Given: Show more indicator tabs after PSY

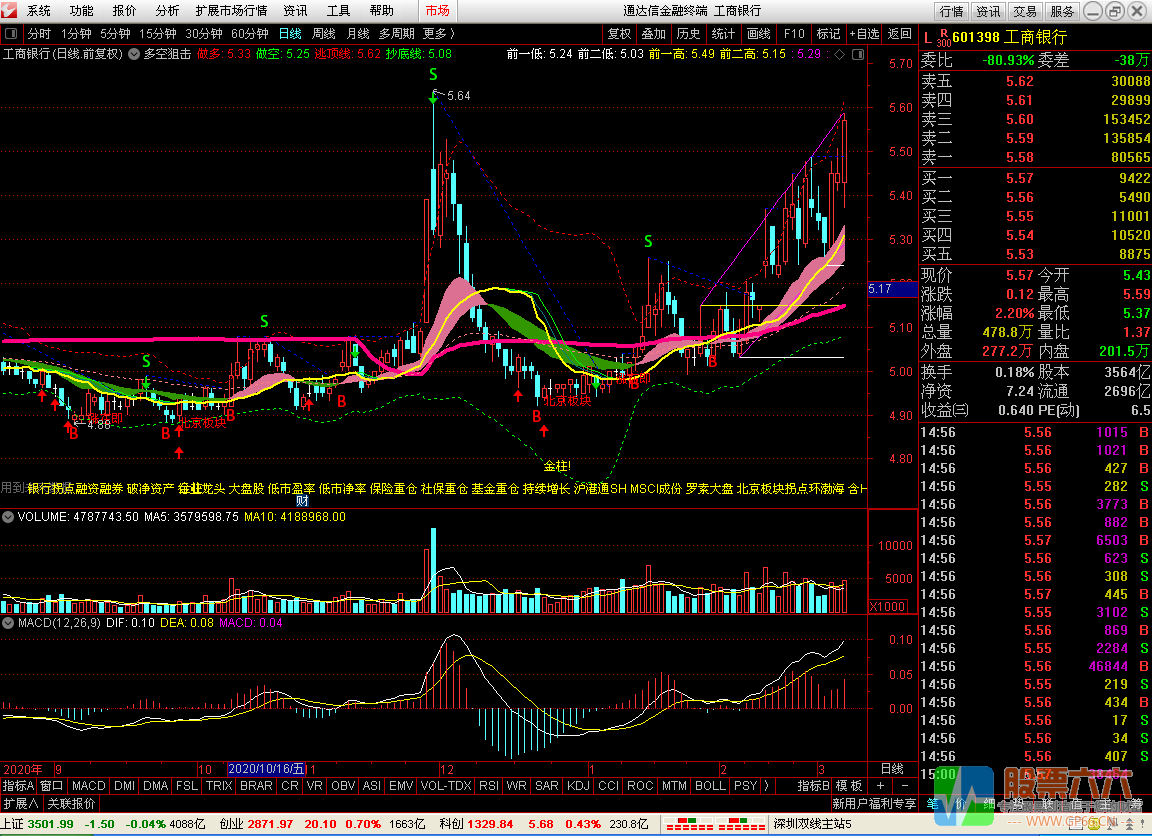Looking at the screenshot, I should (x=766, y=785).
